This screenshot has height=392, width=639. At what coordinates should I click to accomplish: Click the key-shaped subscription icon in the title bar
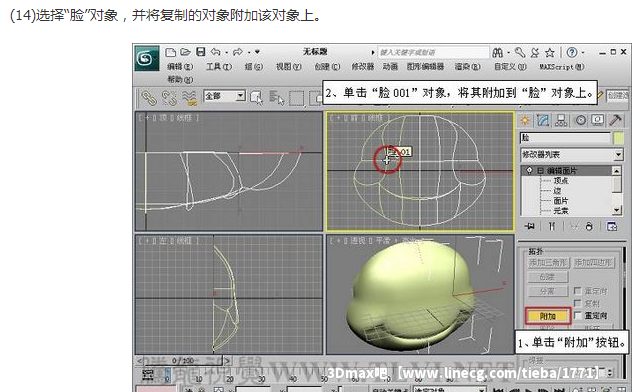(520, 53)
